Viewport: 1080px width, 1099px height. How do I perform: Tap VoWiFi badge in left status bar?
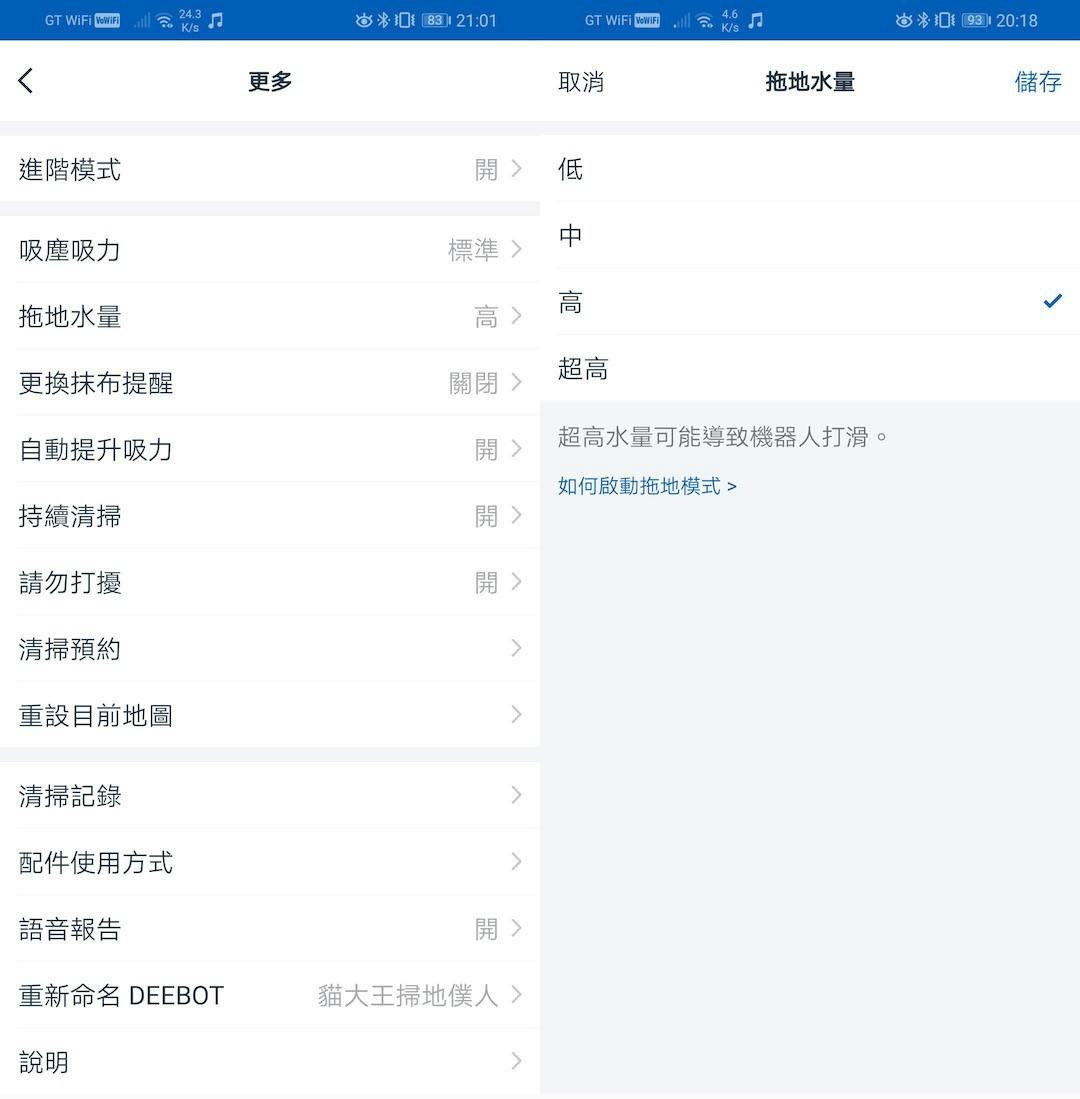coord(107,20)
